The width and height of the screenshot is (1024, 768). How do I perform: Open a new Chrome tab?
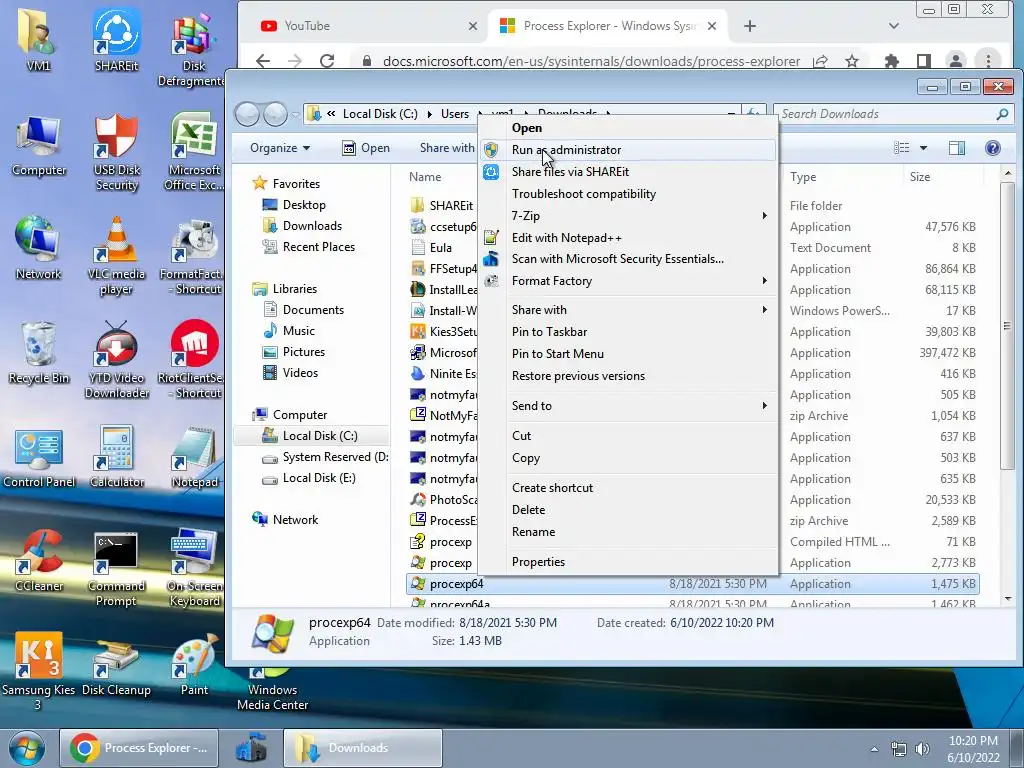(x=750, y=26)
